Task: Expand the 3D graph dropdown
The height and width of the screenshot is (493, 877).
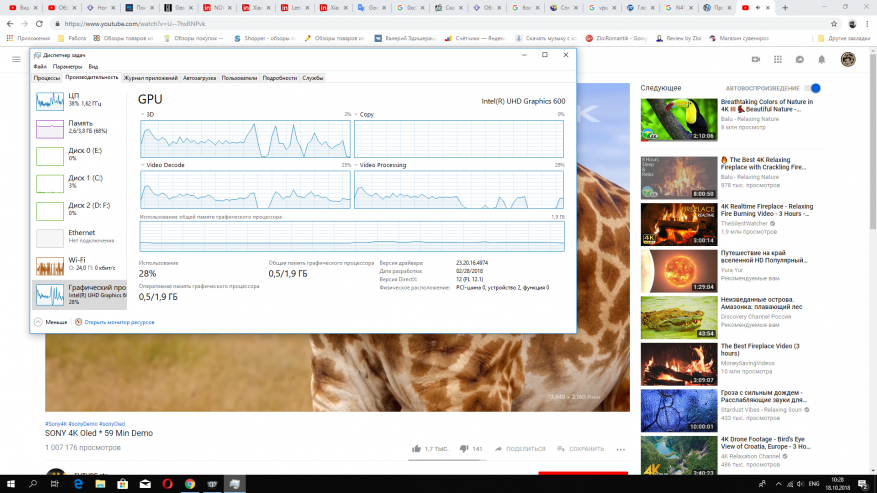Action: click(x=143, y=114)
